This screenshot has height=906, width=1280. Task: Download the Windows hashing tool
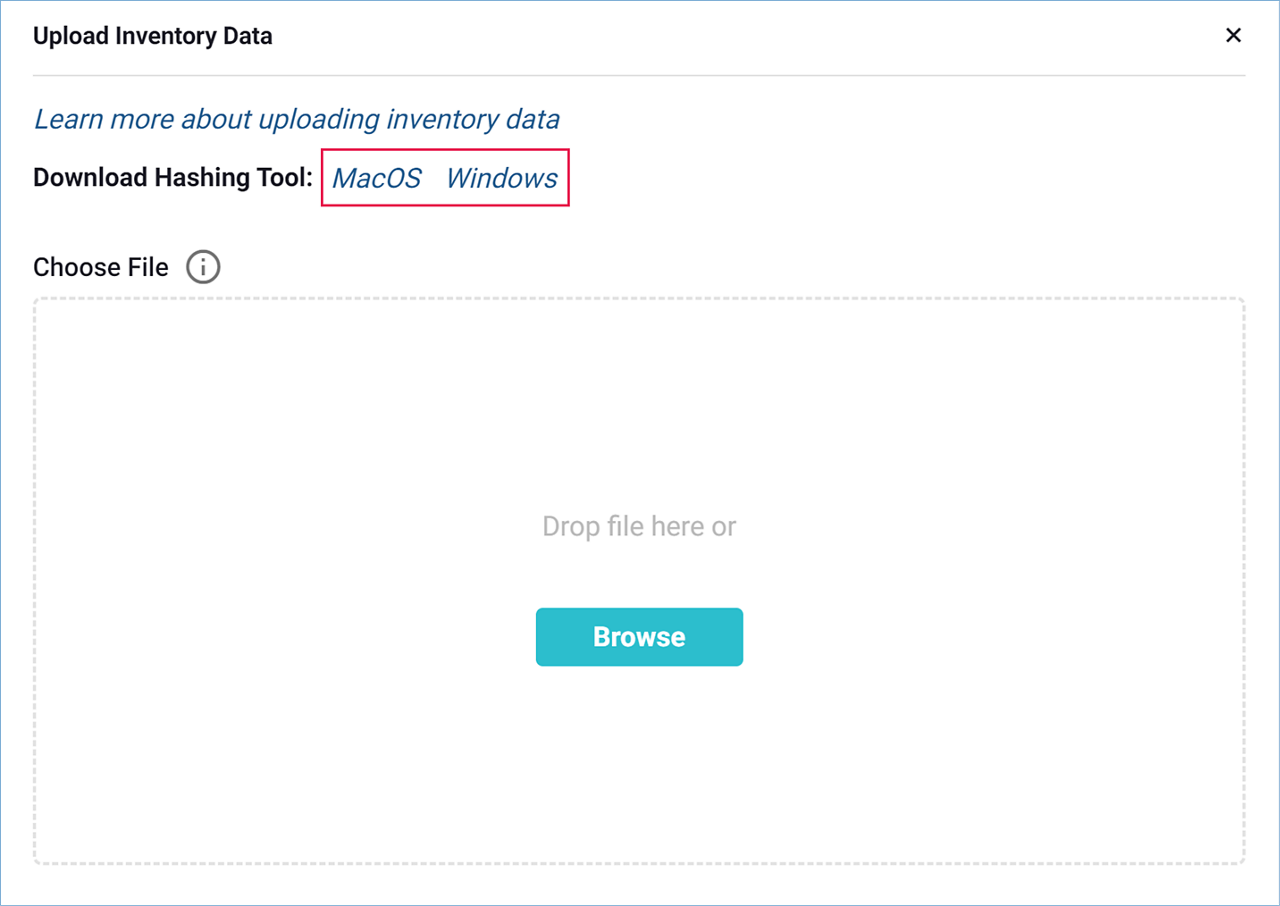tap(501, 178)
